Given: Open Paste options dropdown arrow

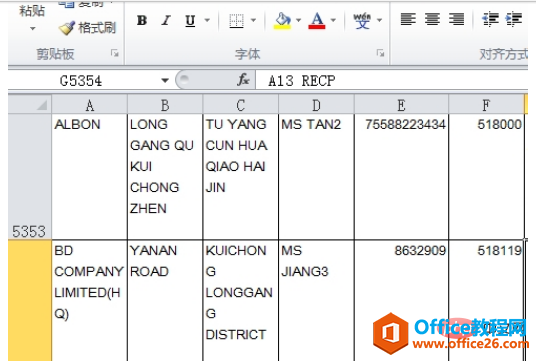Looking at the screenshot, I should tap(32, 29).
